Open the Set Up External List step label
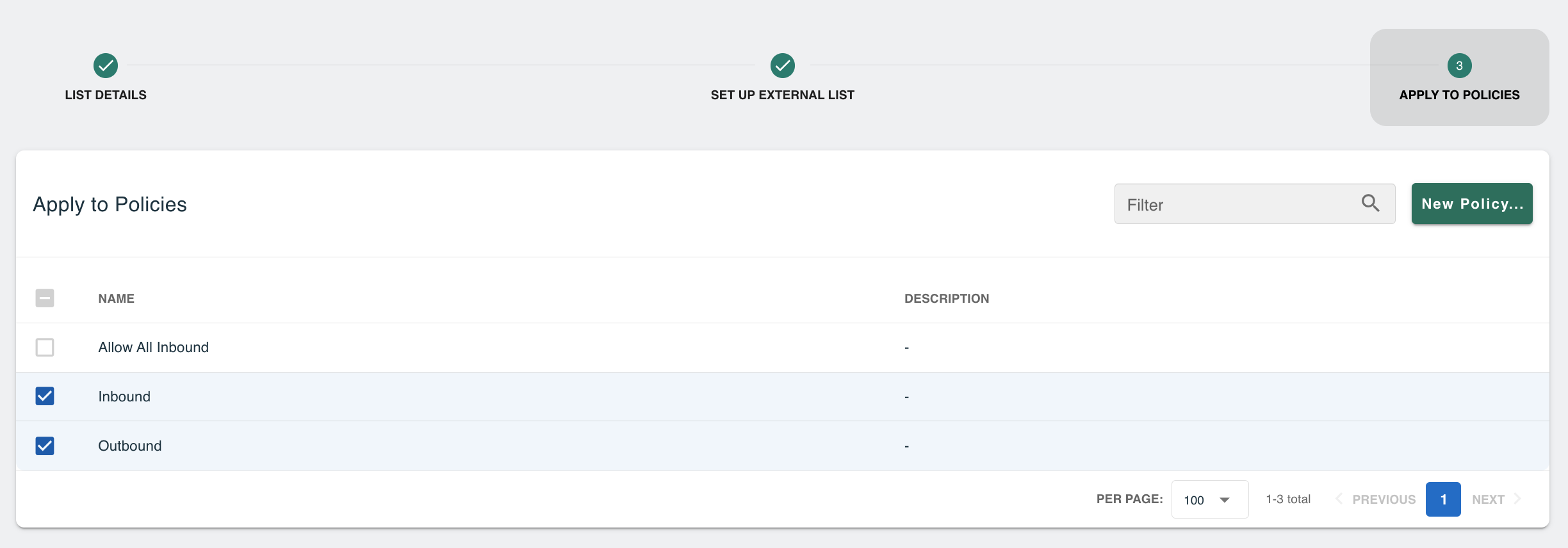Viewport: 1568px width, 548px height. [x=782, y=95]
